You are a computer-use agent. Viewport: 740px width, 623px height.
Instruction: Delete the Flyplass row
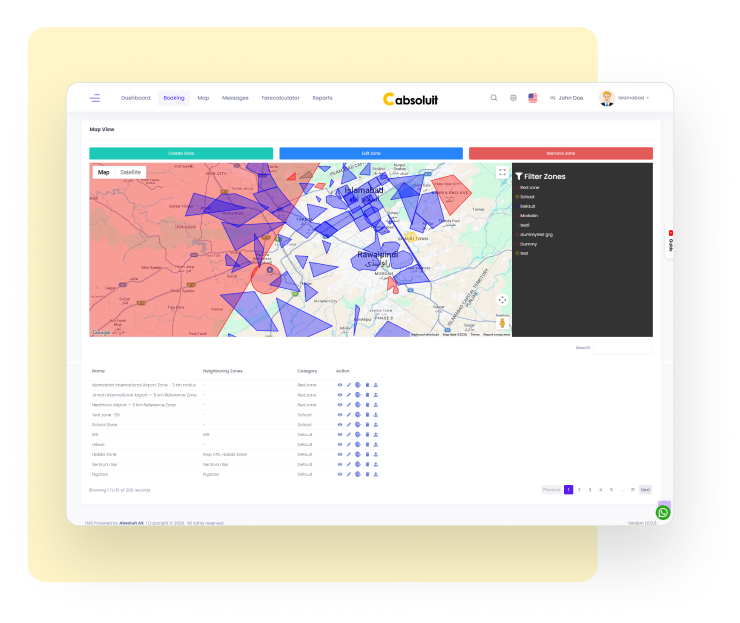(367, 474)
